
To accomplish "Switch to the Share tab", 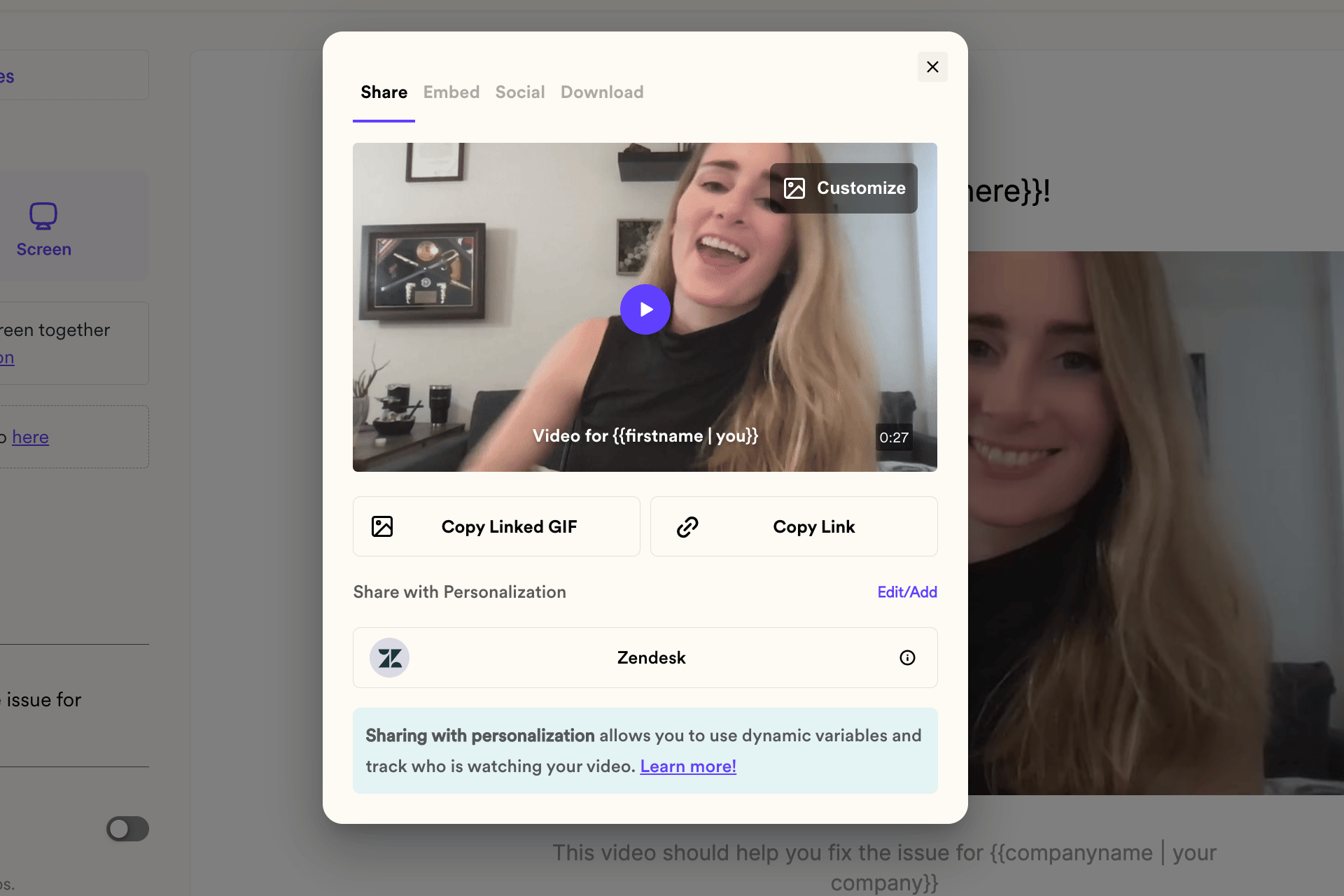I will click(x=384, y=92).
